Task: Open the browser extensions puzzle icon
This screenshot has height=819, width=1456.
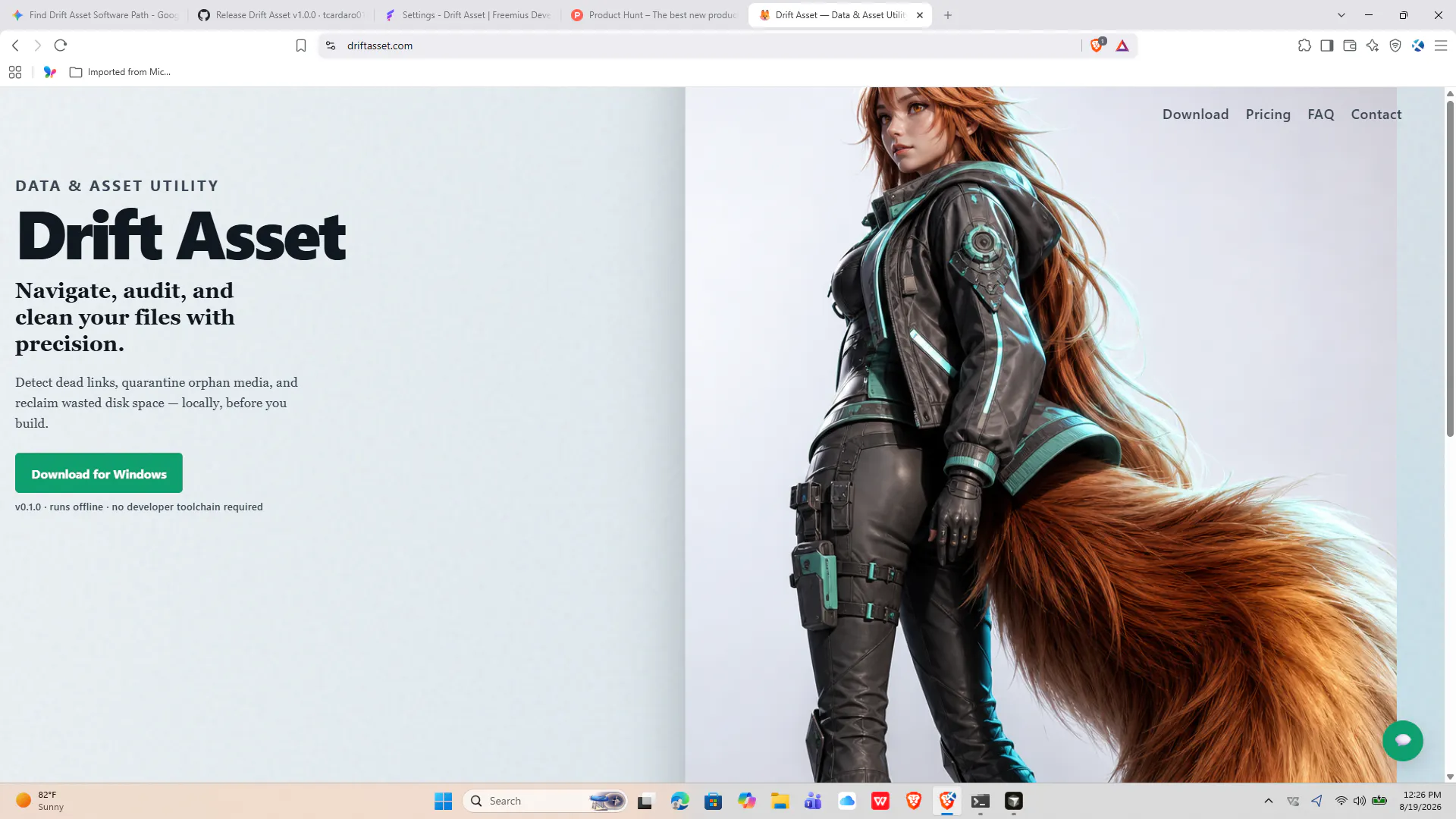Action: click(x=1304, y=45)
